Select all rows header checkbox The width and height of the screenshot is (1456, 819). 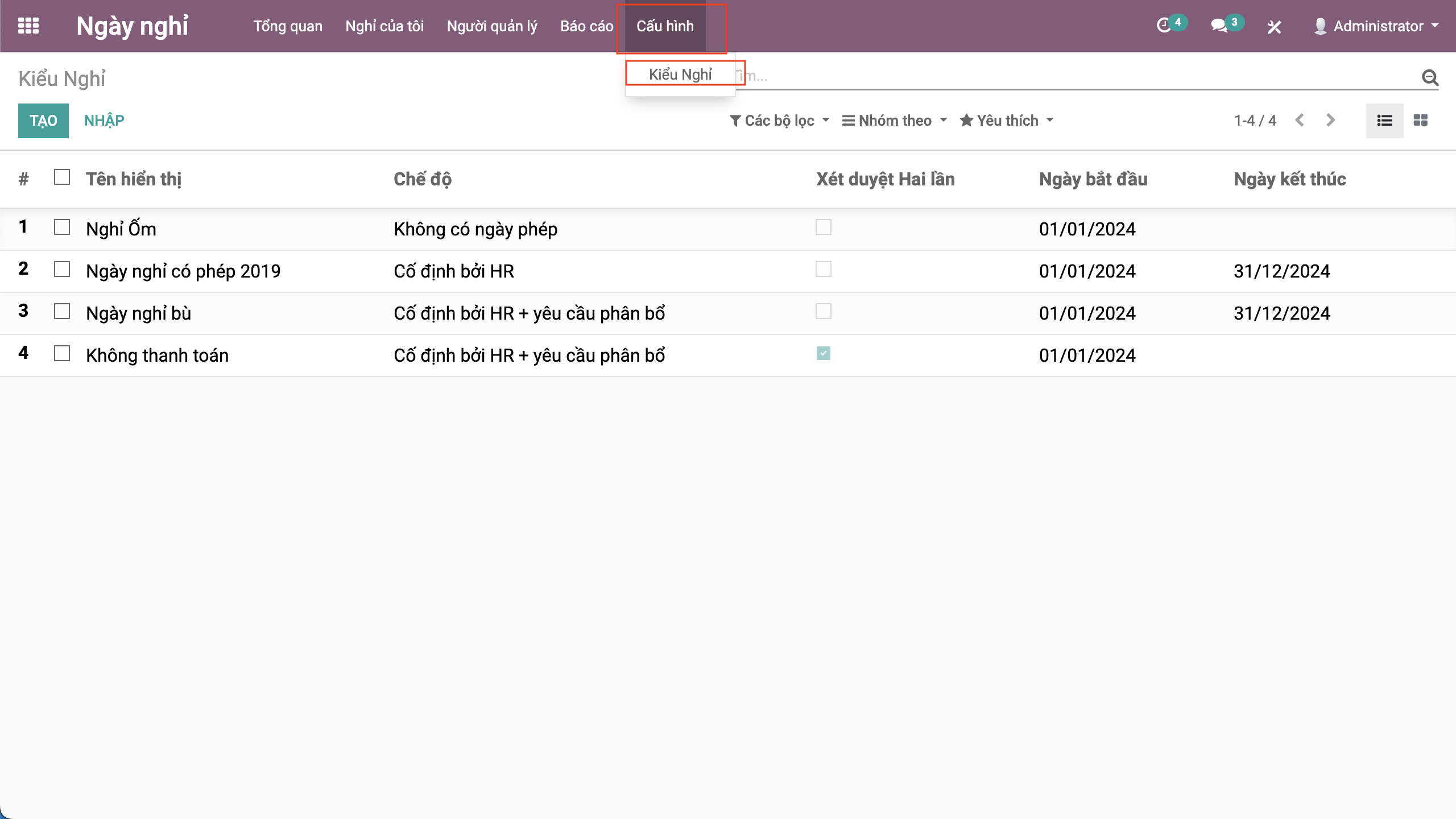pos(62,177)
